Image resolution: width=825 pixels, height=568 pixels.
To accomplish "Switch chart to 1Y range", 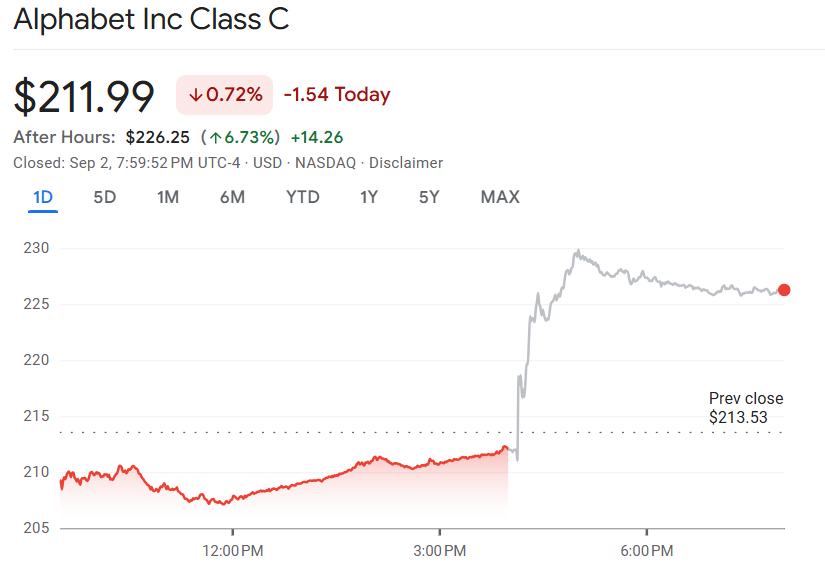I will pos(369,197).
